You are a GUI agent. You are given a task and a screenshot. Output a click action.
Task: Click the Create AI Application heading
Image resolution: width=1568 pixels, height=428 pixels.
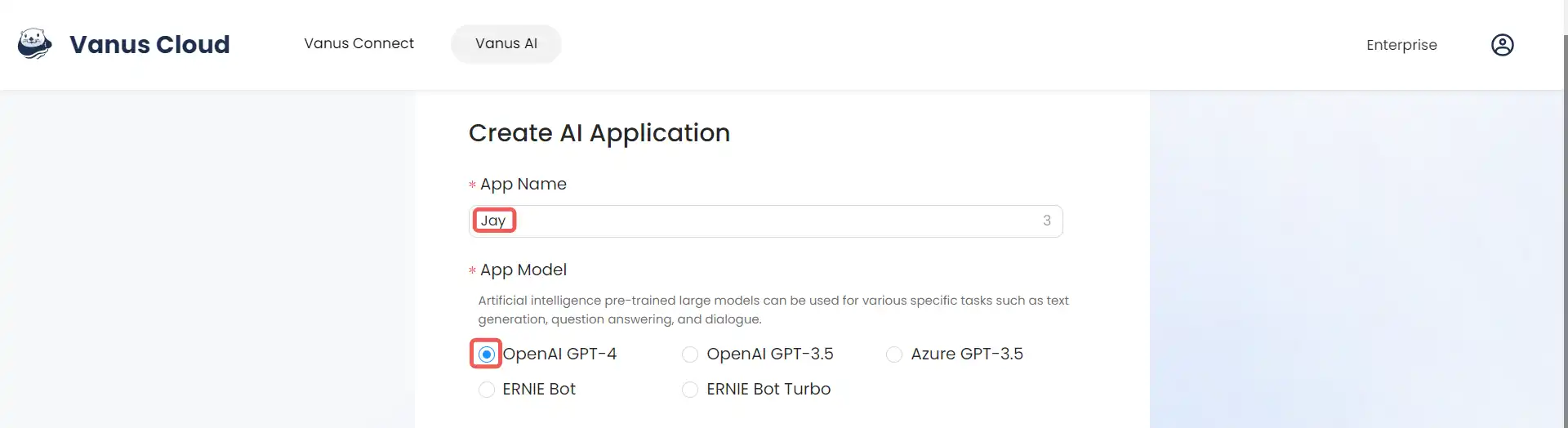(x=599, y=132)
